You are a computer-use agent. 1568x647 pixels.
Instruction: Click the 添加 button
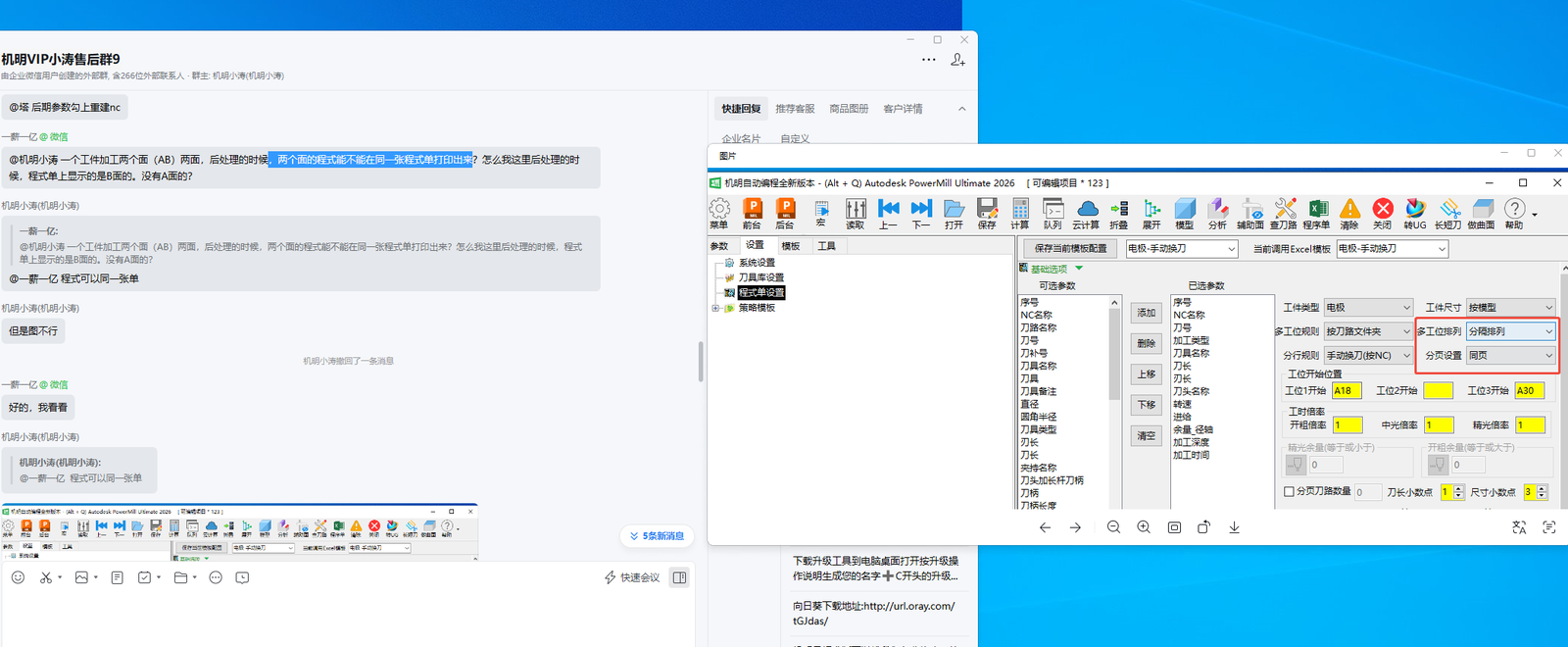(x=1147, y=313)
